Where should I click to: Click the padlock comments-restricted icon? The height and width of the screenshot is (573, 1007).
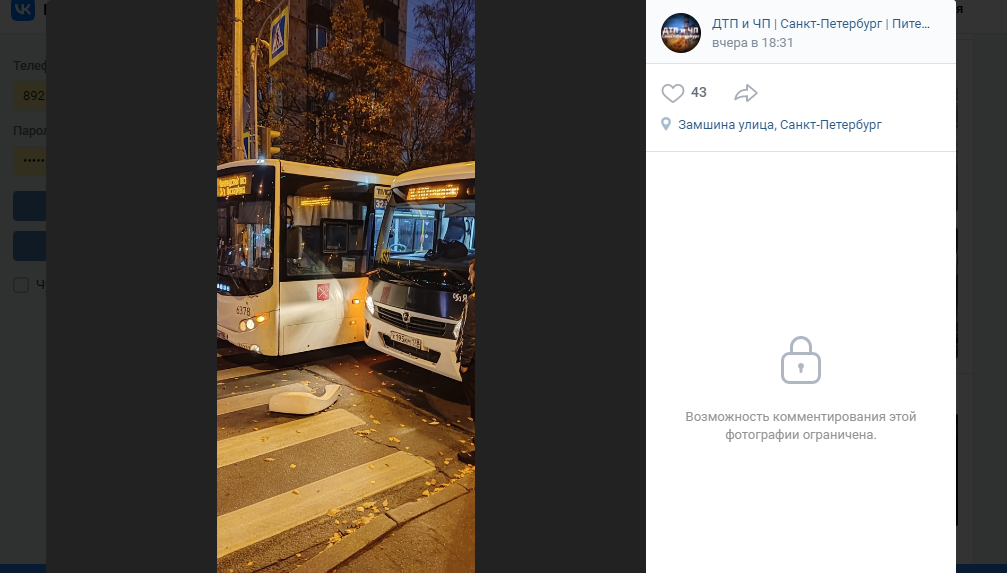[800, 360]
